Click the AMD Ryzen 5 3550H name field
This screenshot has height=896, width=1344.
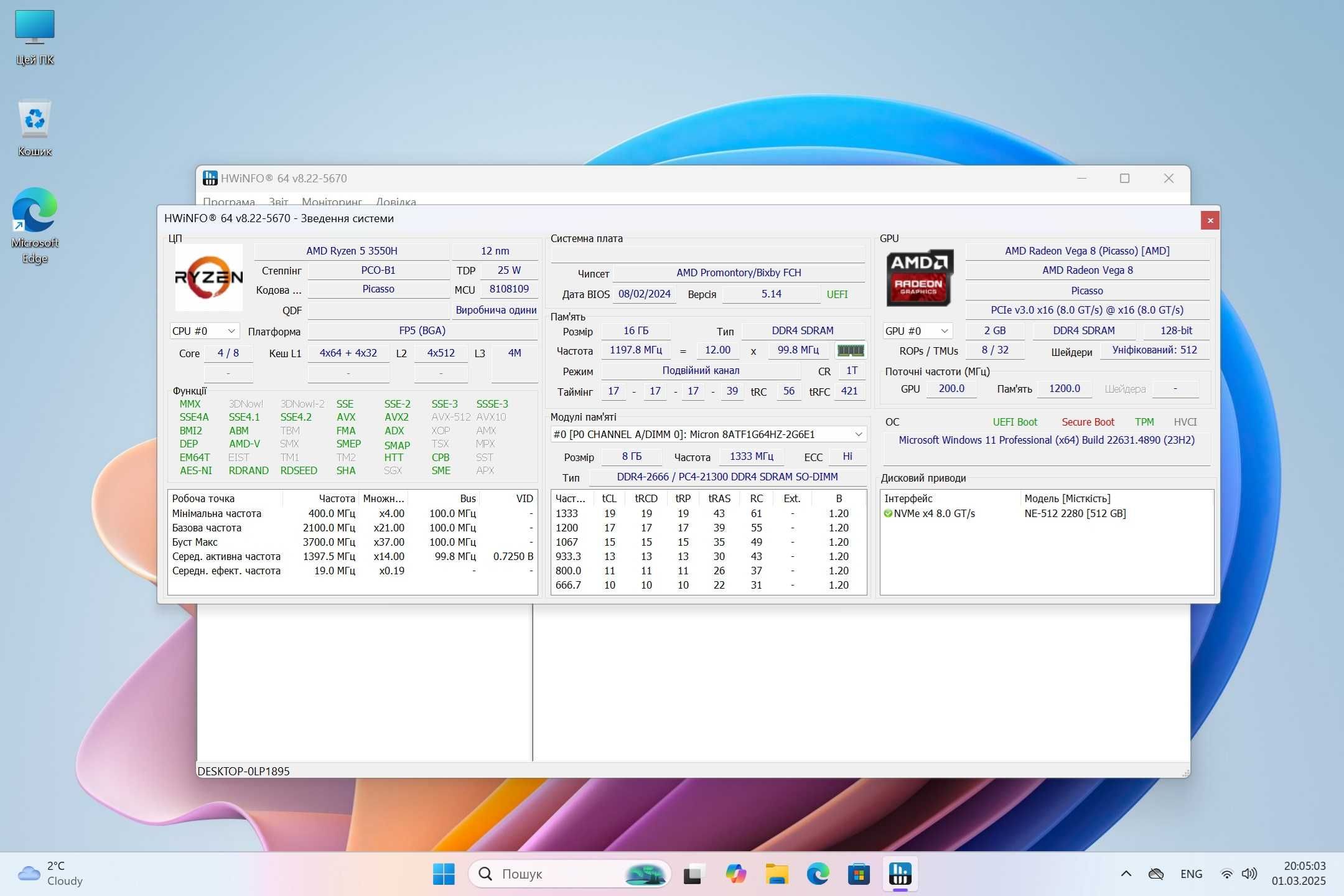pyautogui.click(x=352, y=251)
